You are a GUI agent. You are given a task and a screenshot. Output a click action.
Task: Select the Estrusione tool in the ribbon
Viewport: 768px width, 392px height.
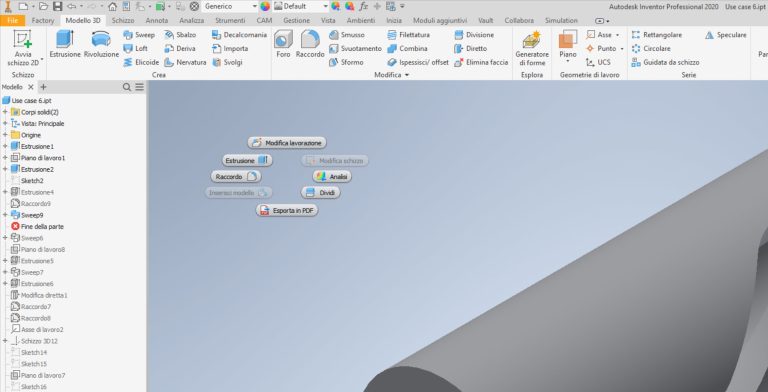[x=65, y=44]
